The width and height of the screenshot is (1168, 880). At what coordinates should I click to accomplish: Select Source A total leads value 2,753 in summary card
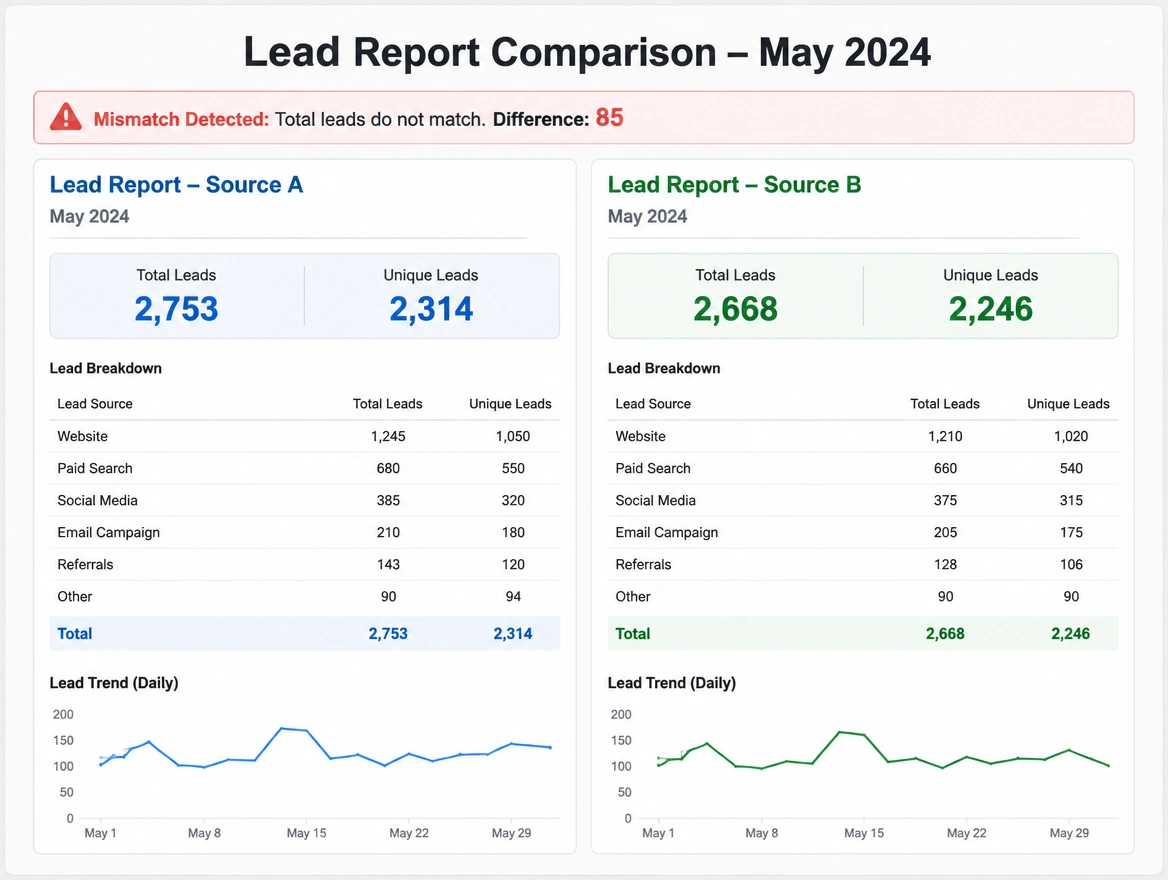coord(177,308)
